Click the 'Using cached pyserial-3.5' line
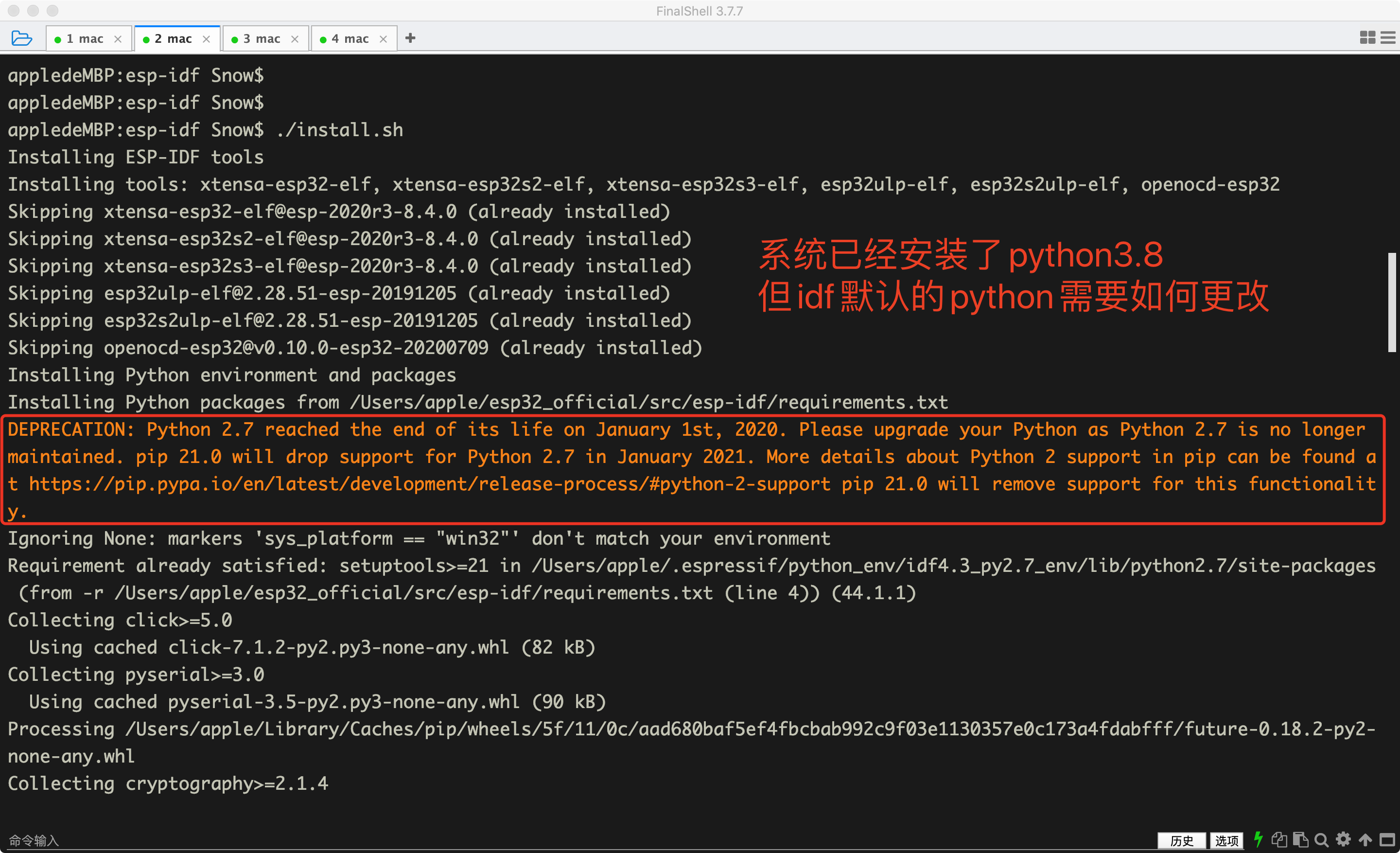This screenshot has width=1400, height=853. point(317,702)
